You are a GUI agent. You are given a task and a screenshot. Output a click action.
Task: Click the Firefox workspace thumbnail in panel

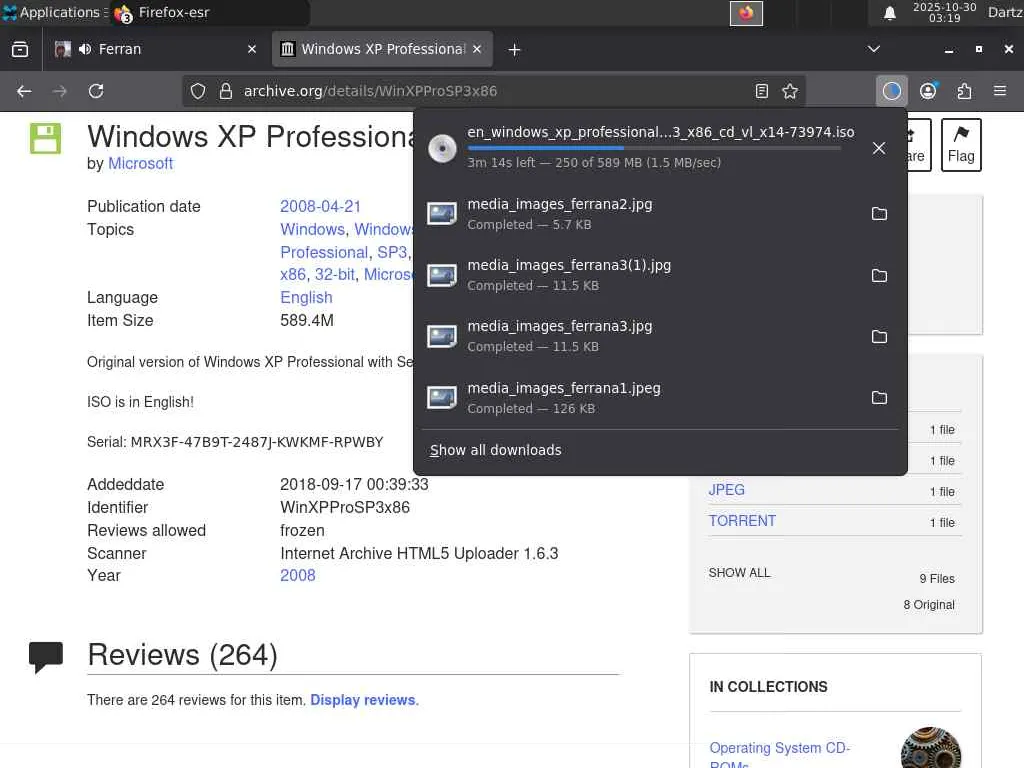point(746,13)
